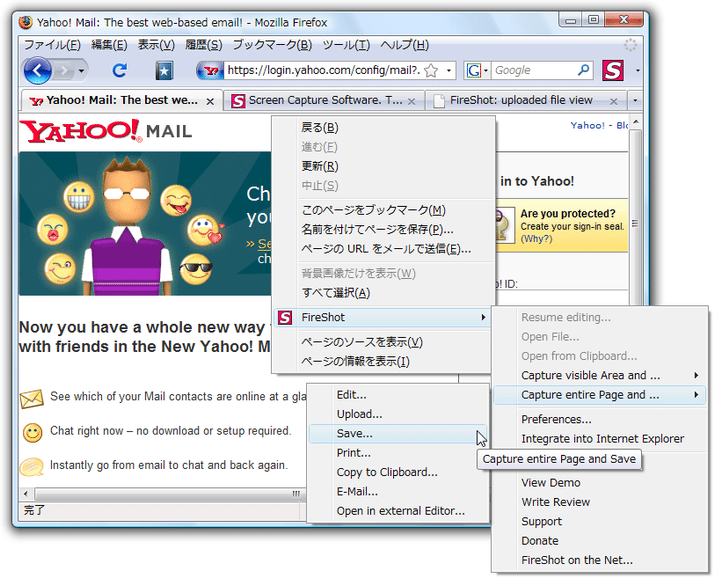Choose Edit... in capture submenu
The image size is (715, 579).
coord(398,395)
